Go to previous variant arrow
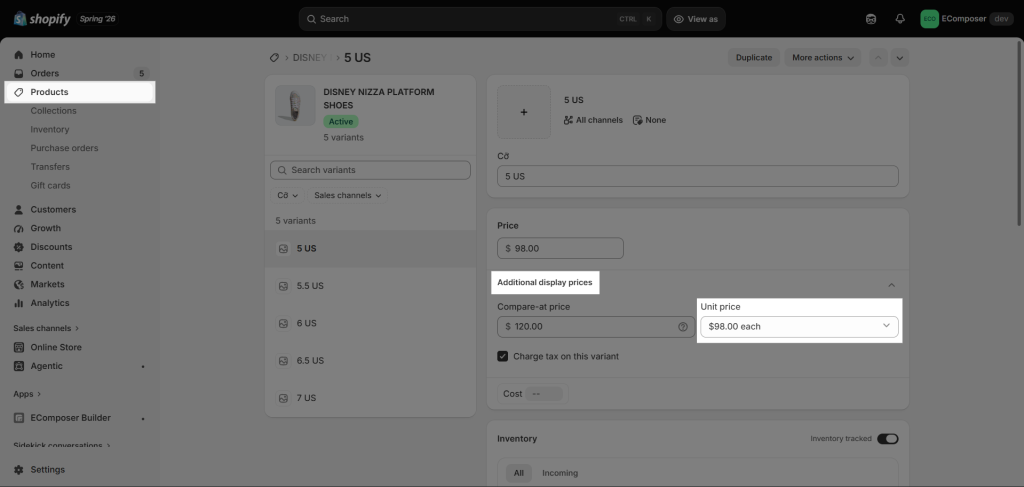The width and height of the screenshot is (1024, 487). 878,57
